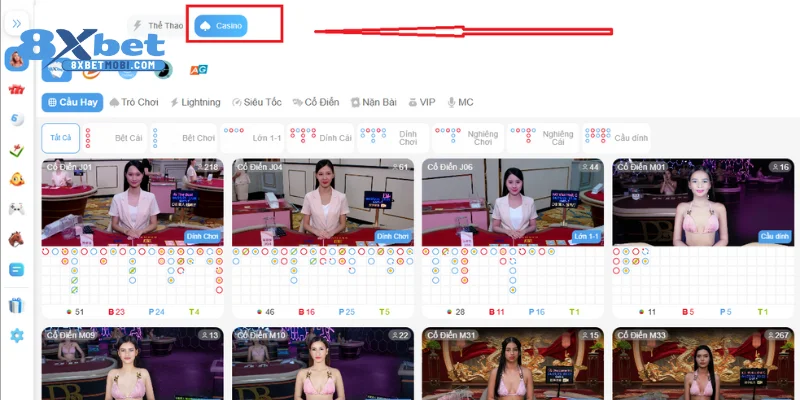
Task: Select the Siêu Tốc category
Action: [x=257, y=102]
